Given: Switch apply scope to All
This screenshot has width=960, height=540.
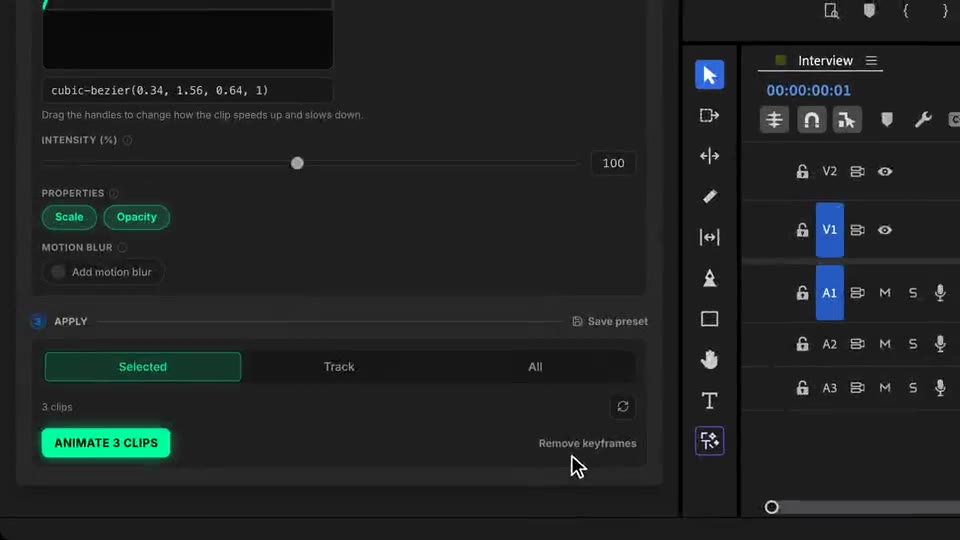Looking at the screenshot, I should click(x=535, y=367).
